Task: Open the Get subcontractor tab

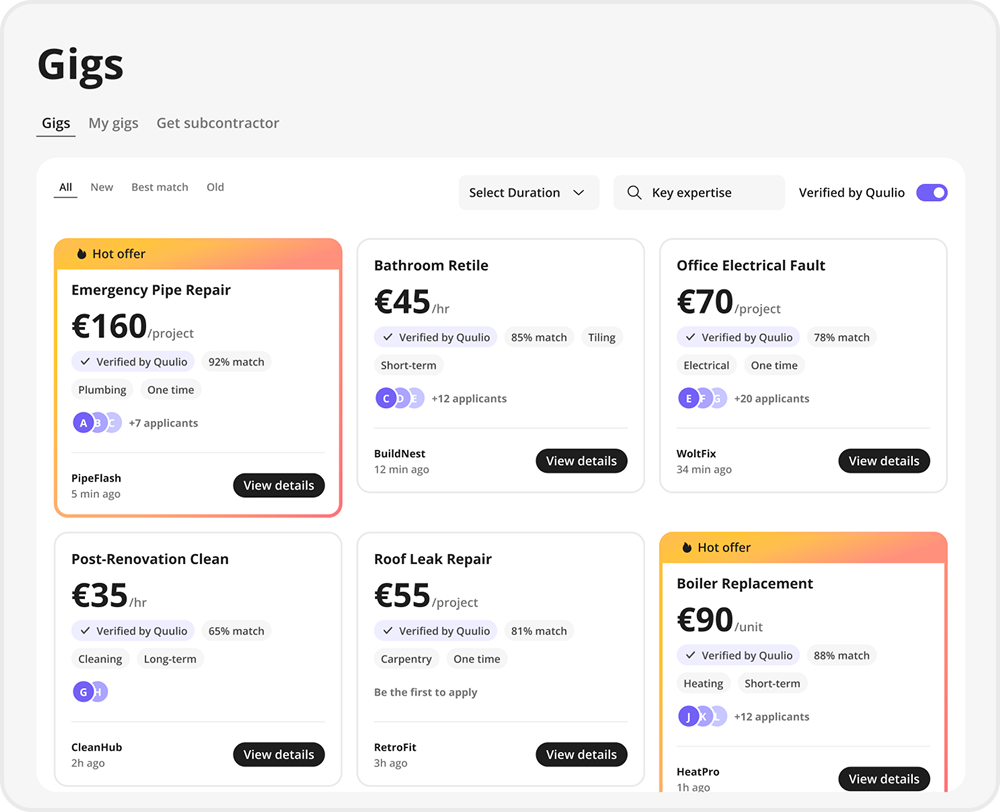Action: (217, 123)
